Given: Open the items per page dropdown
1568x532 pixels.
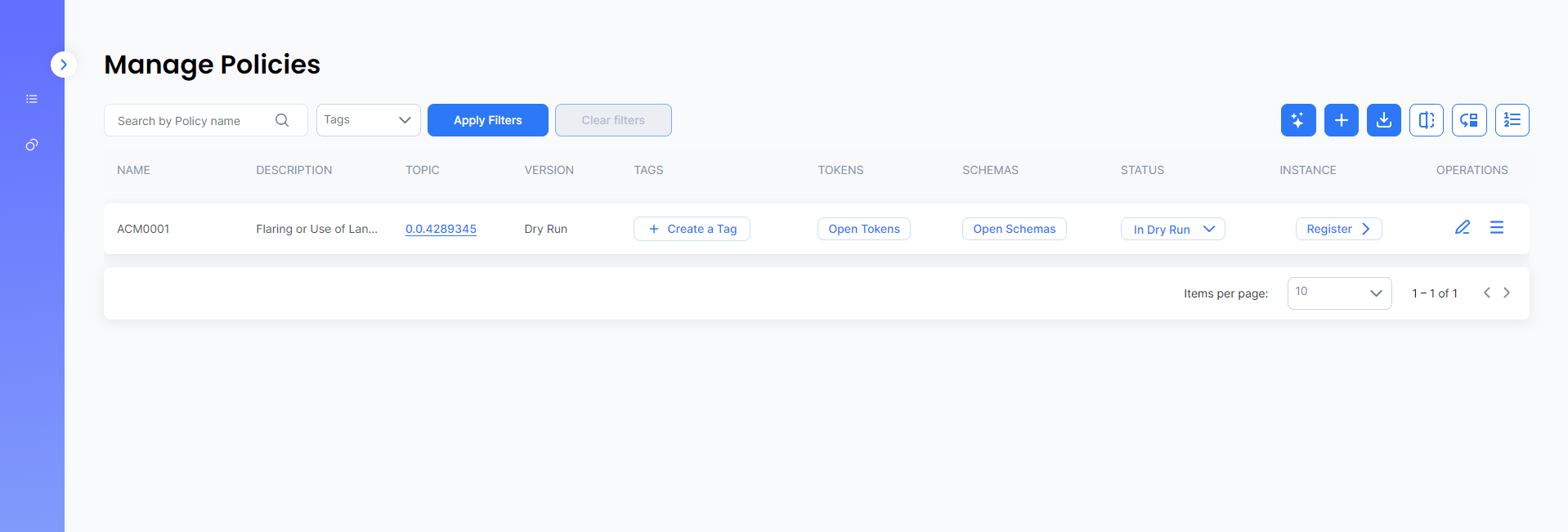Looking at the screenshot, I should [1338, 293].
